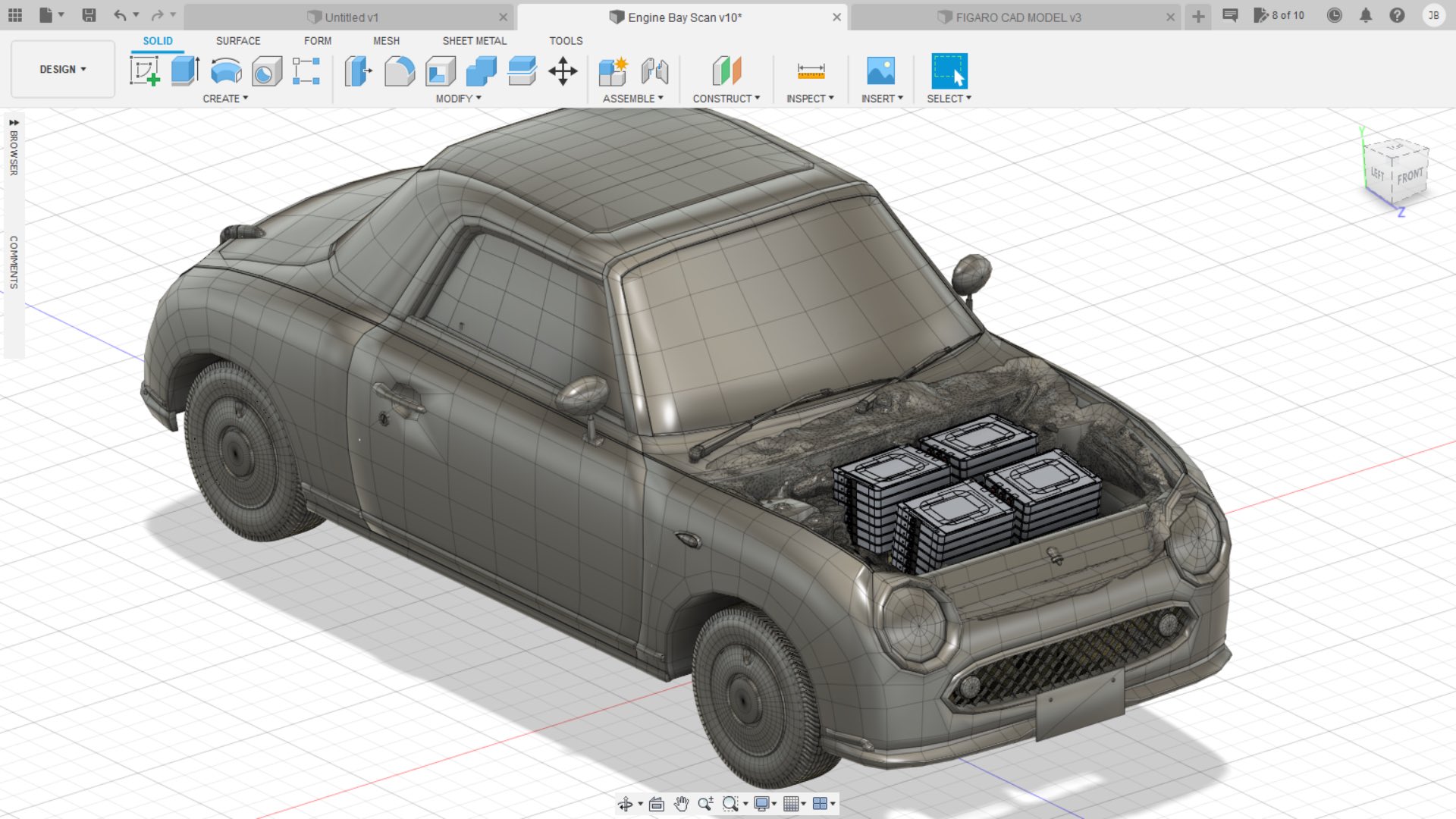Open the File menu icon
This screenshot has height=819, width=1456.
click(x=46, y=15)
